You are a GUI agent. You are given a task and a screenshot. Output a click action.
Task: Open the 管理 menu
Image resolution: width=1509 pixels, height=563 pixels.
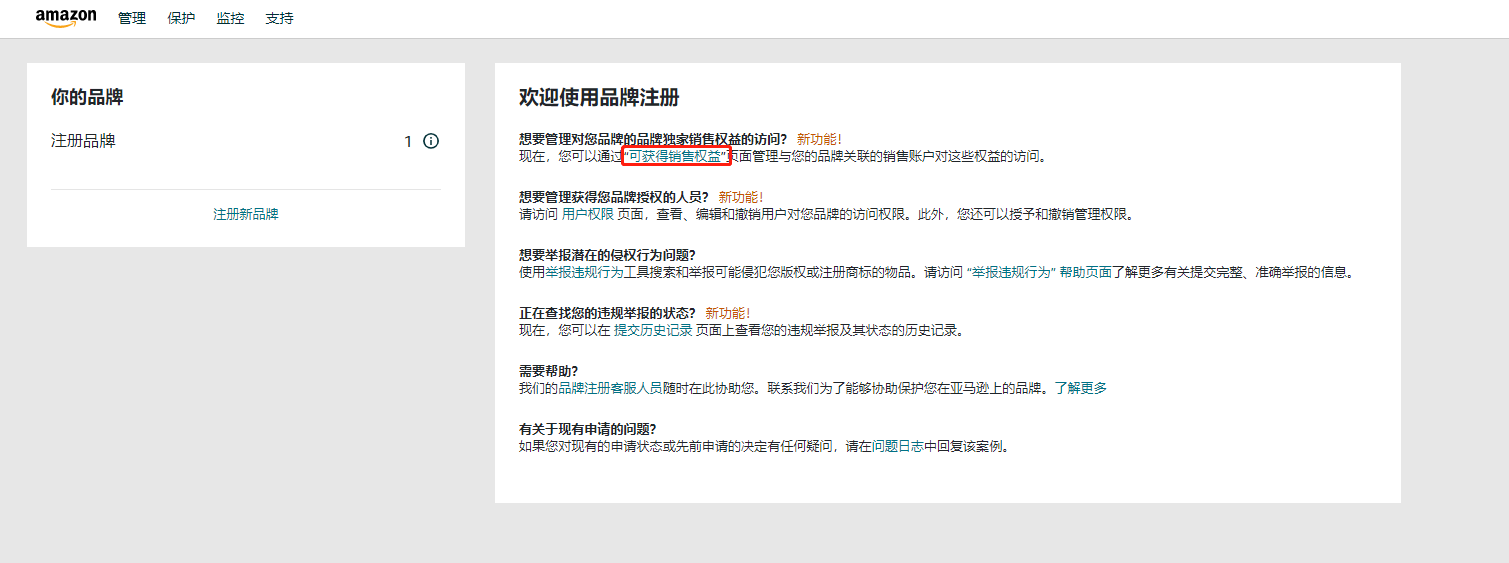click(x=132, y=18)
